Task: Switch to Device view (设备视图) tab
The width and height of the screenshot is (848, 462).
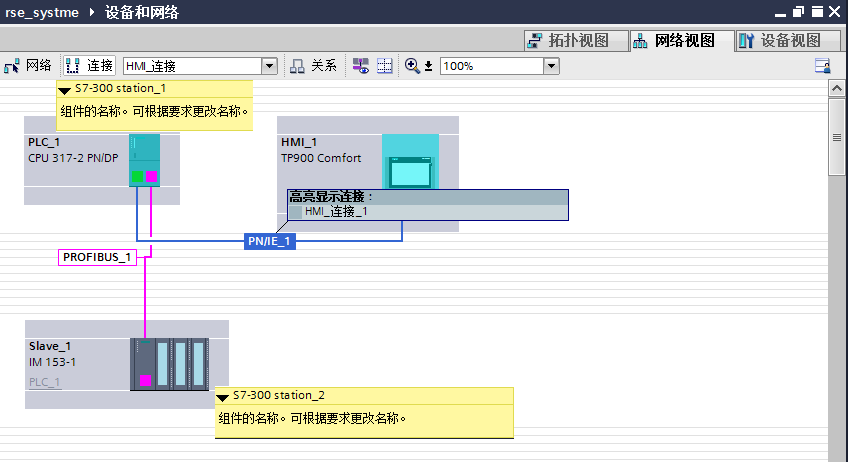Action: point(788,41)
